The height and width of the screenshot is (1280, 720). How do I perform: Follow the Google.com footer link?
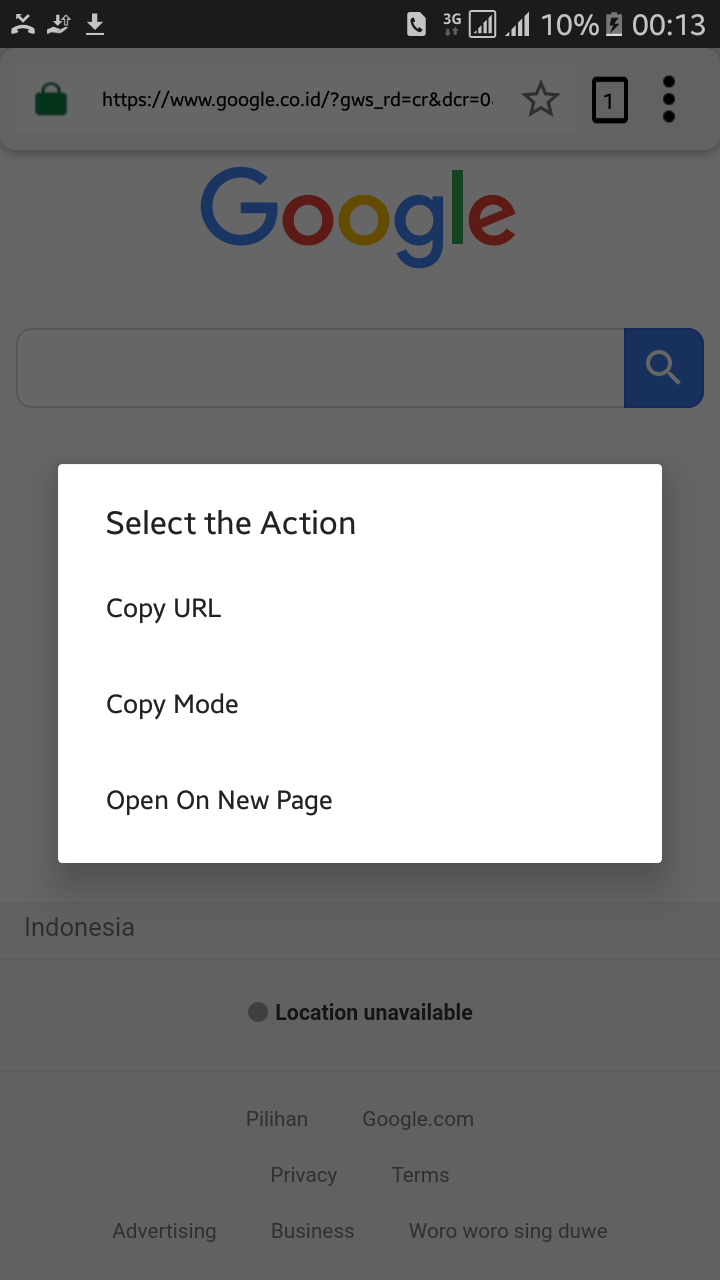click(x=418, y=1119)
